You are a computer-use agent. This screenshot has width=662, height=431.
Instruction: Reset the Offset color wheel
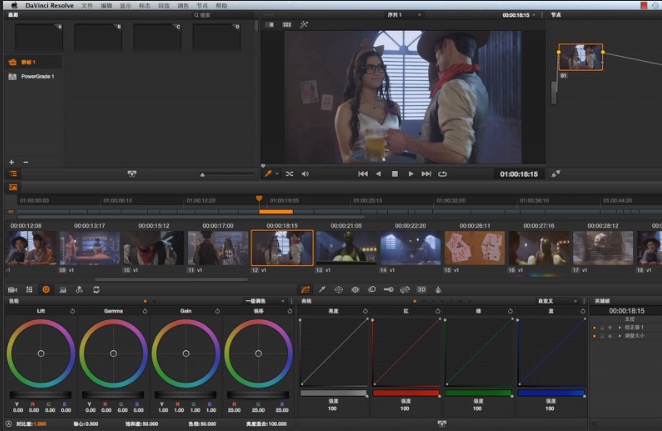click(290, 311)
